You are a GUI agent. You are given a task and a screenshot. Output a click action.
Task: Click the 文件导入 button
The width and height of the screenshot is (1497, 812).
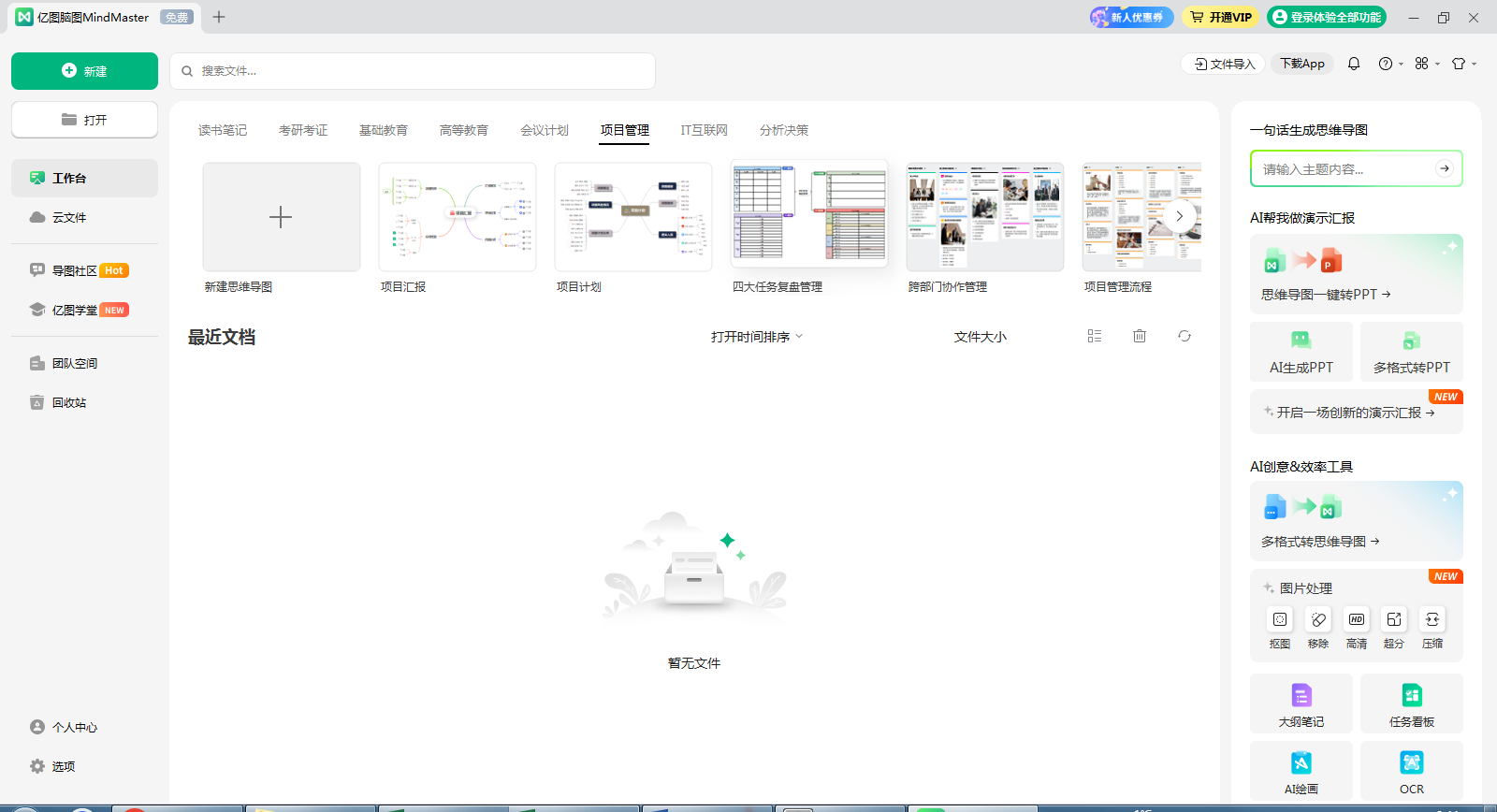[x=1224, y=64]
